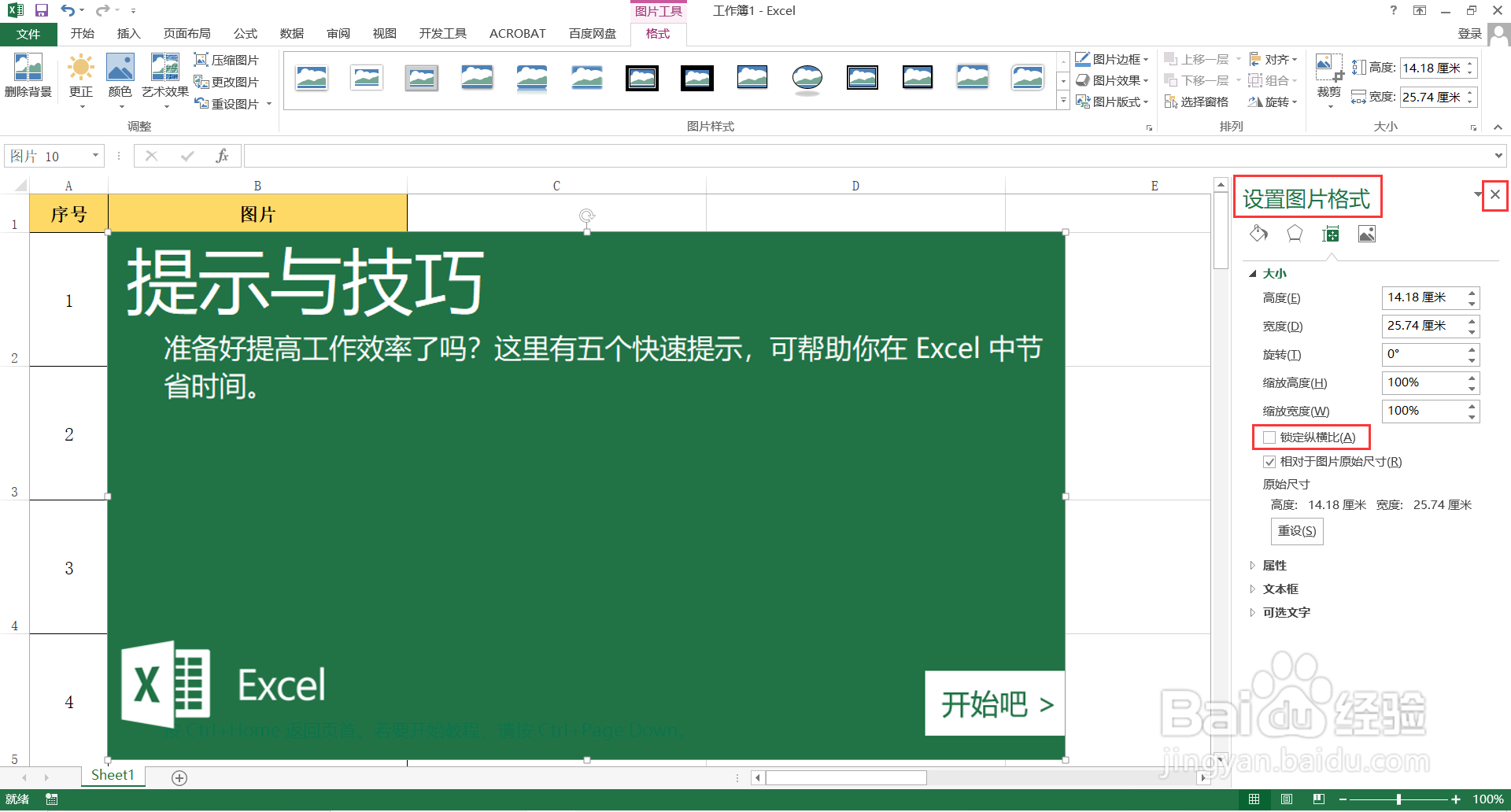
Task: Select the Picture pane icon
Action: click(x=1367, y=234)
